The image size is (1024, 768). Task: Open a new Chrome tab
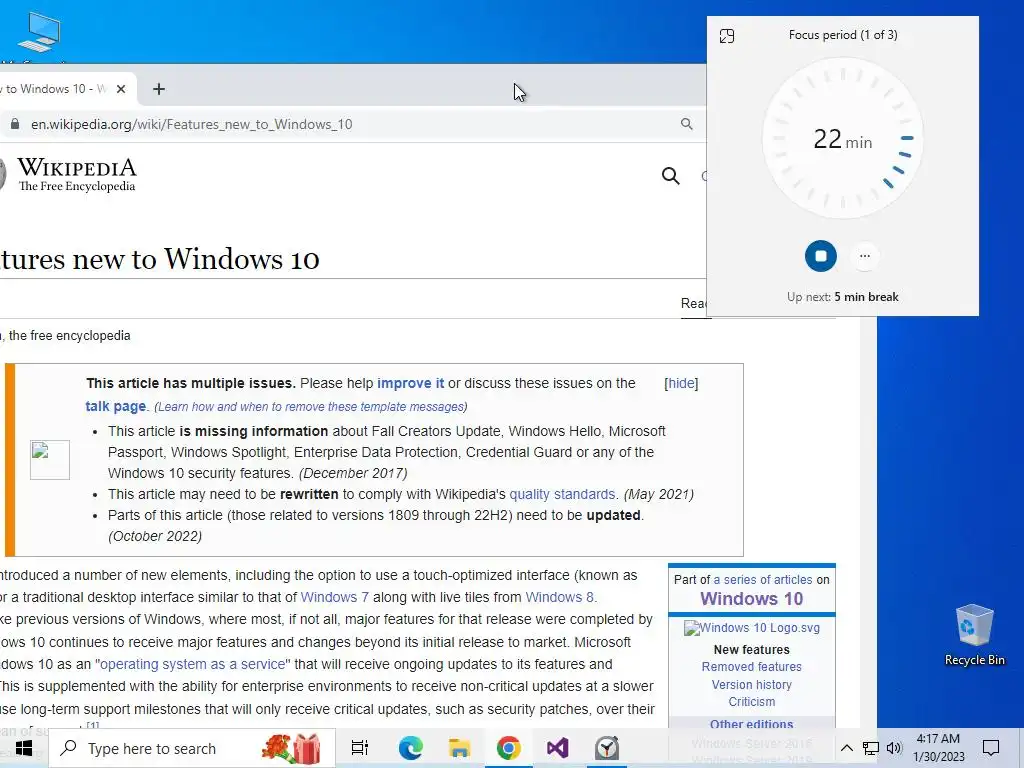pos(159,89)
